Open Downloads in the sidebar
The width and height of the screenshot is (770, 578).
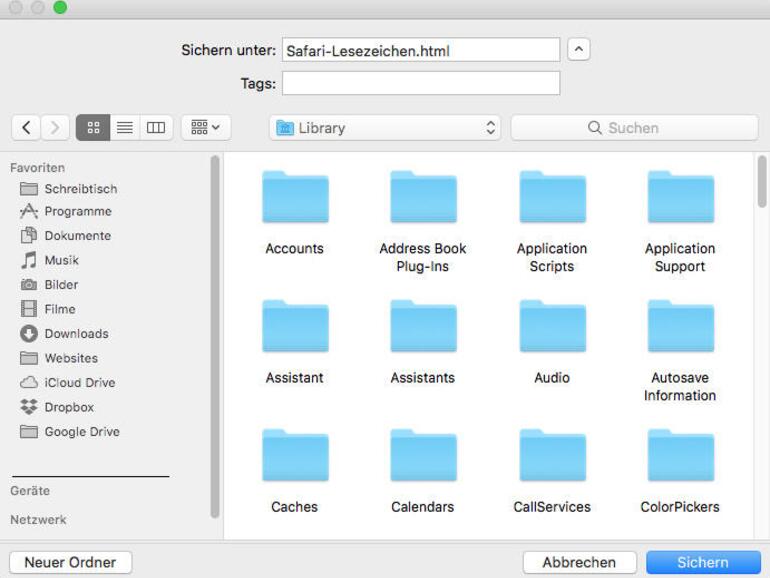(64, 334)
